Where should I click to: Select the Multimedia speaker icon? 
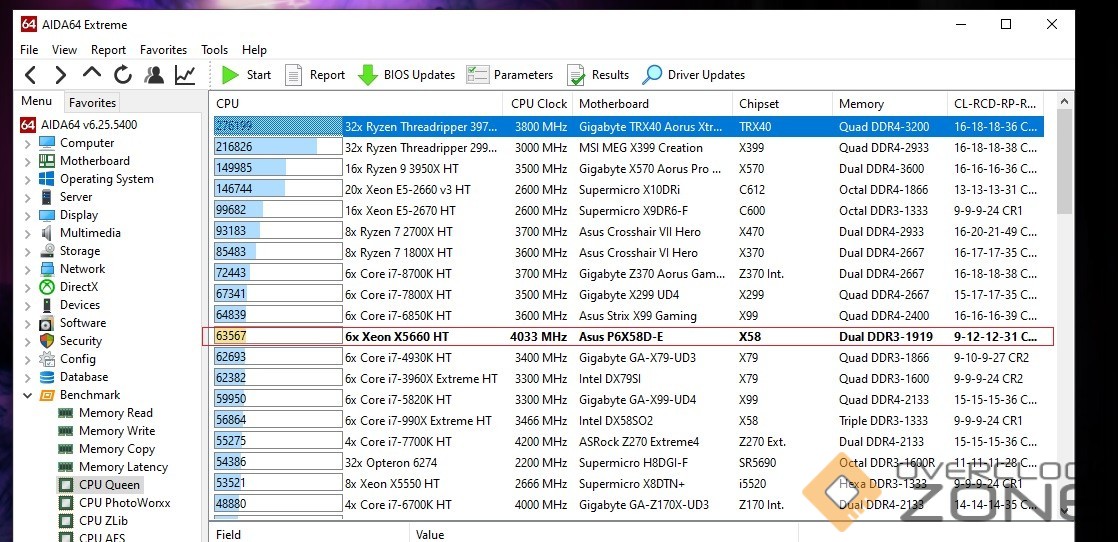point(47,233)
